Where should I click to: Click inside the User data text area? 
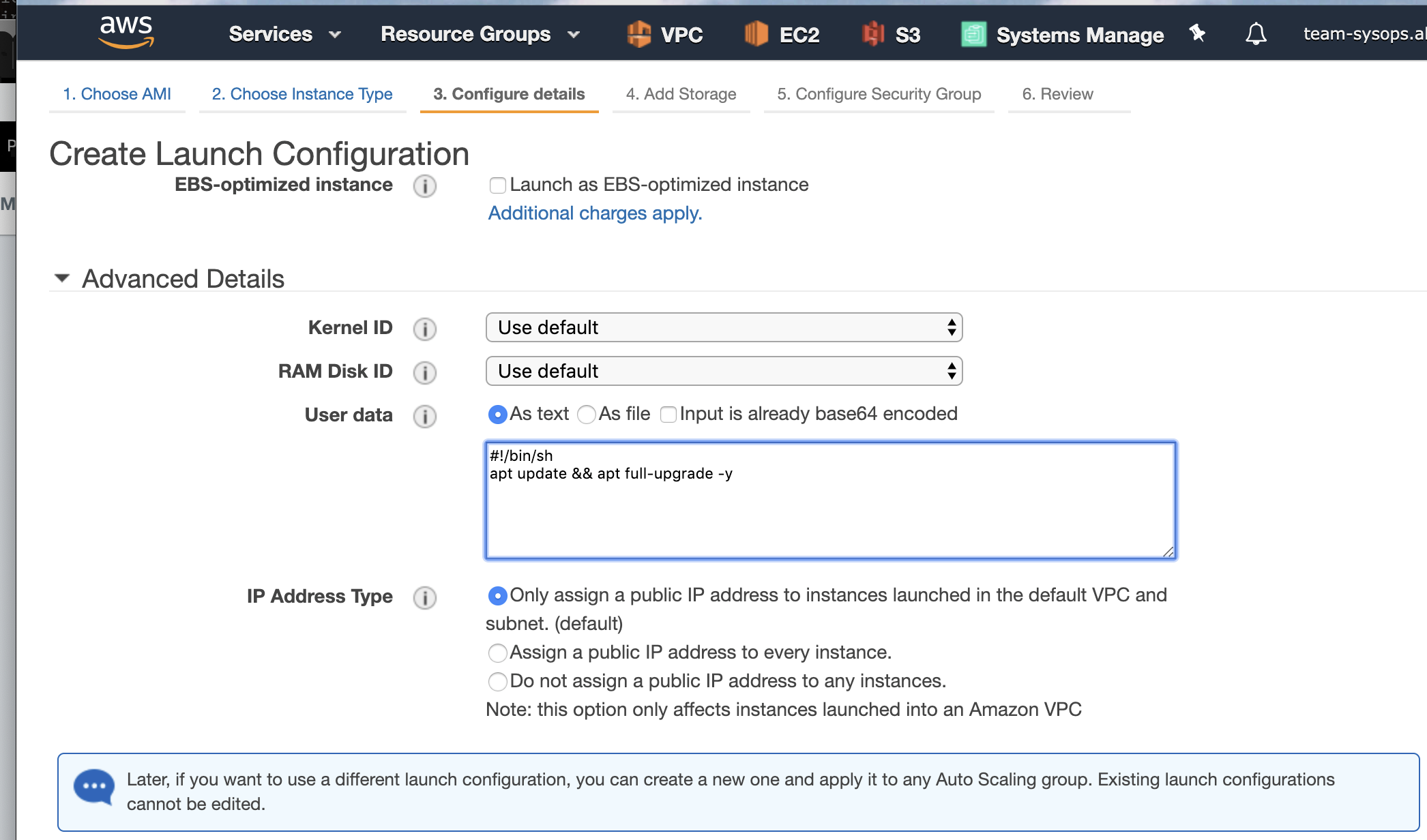click(830, 500)
